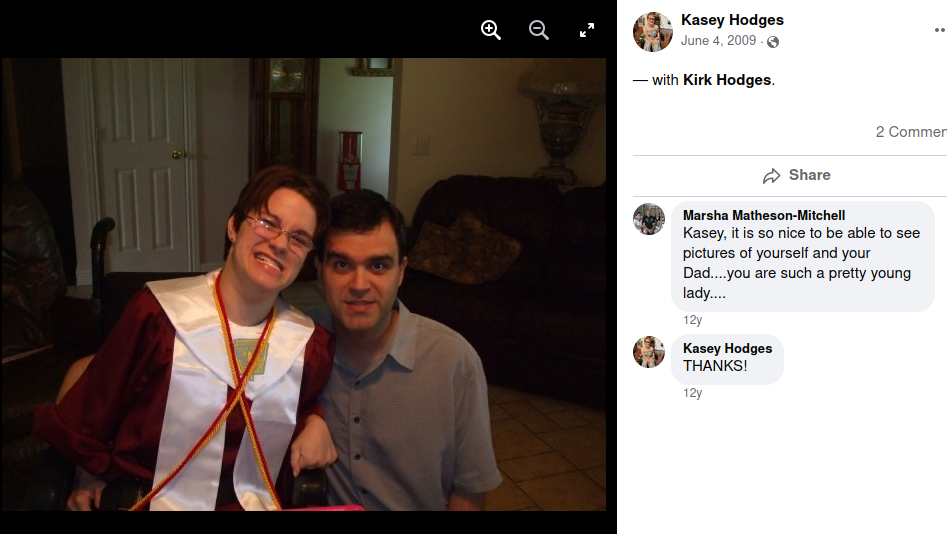Open Kasey Hodges profile picture at post header
The height and width of the screenshot is (534, 947).
[652, 31]
